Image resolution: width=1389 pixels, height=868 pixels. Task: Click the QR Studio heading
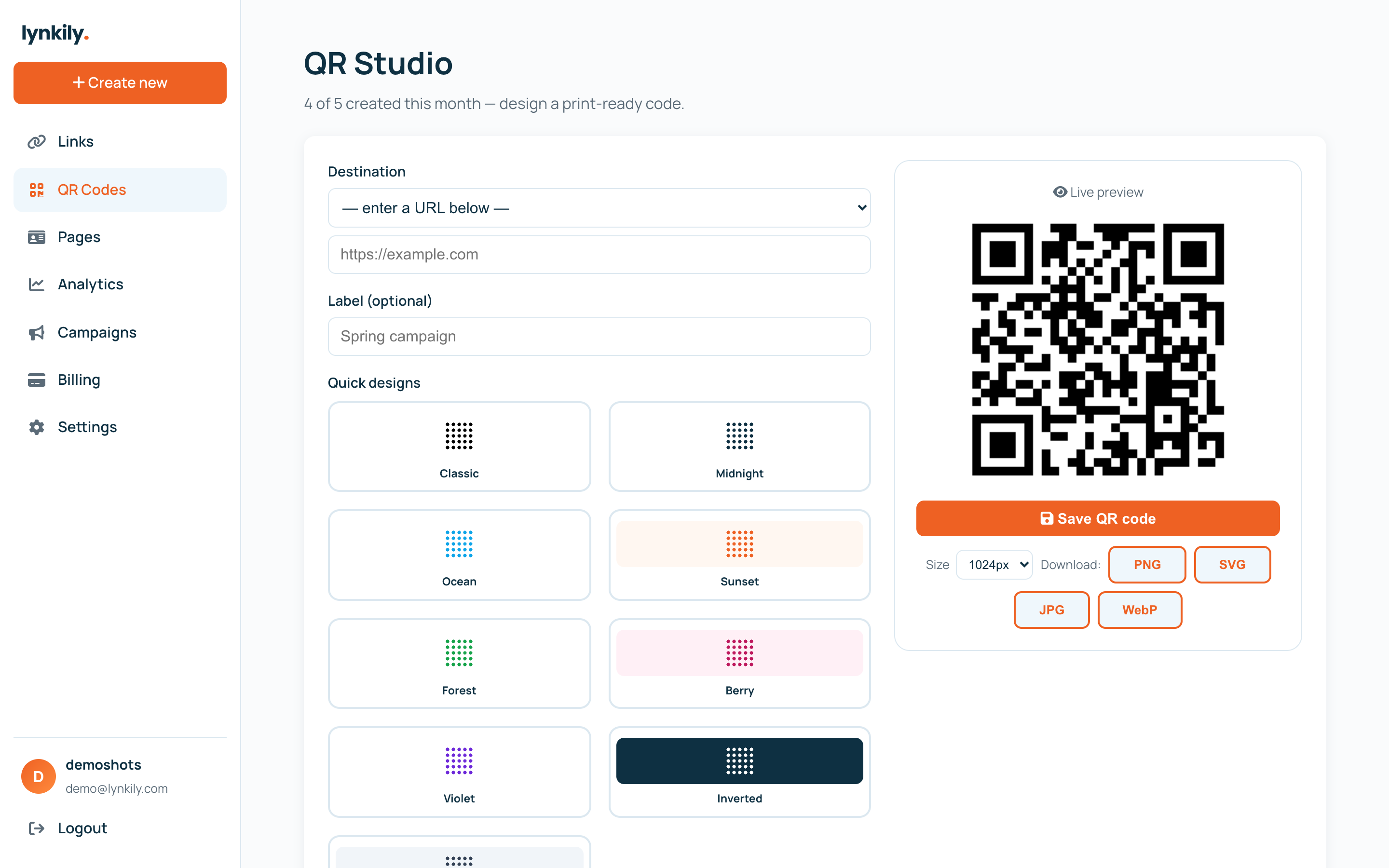pos(378,63)
